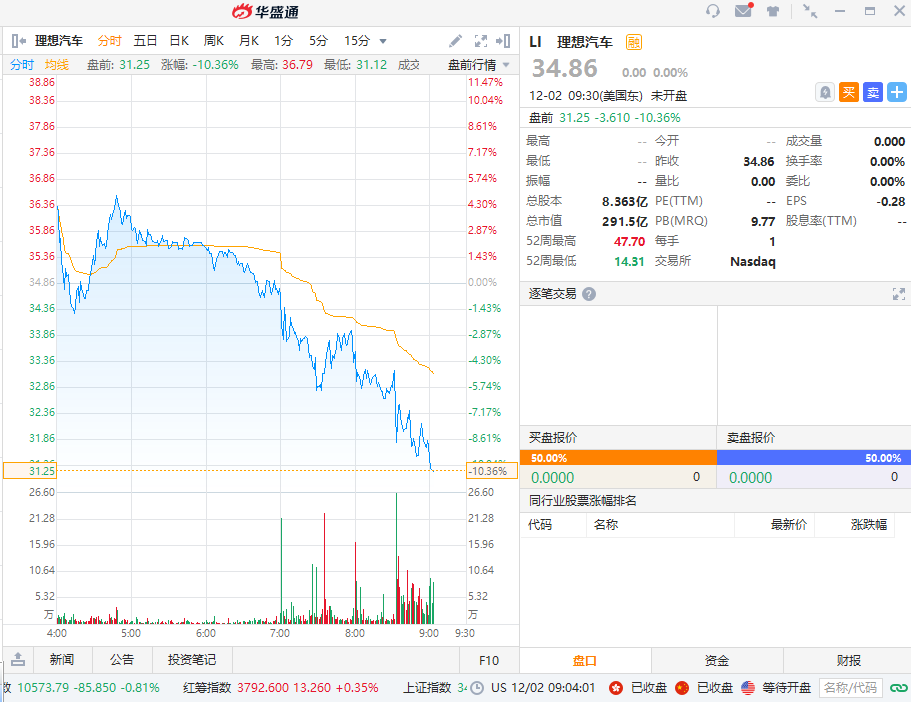
Task: Click the shrink window arrows icon
Action: (x=810, y=11)
